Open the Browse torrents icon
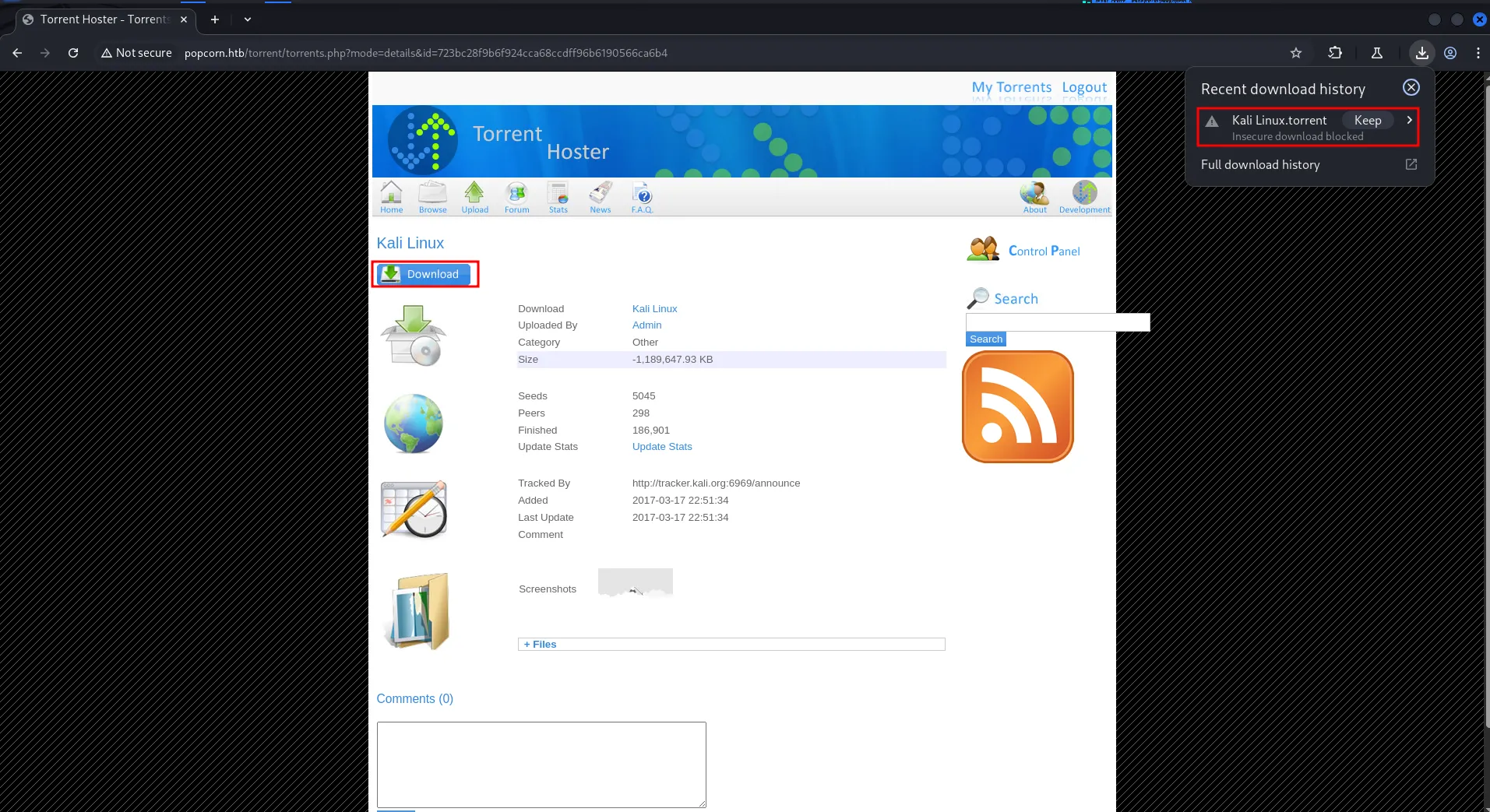The height and width of the screenshot is (812, 1490). 432,197
